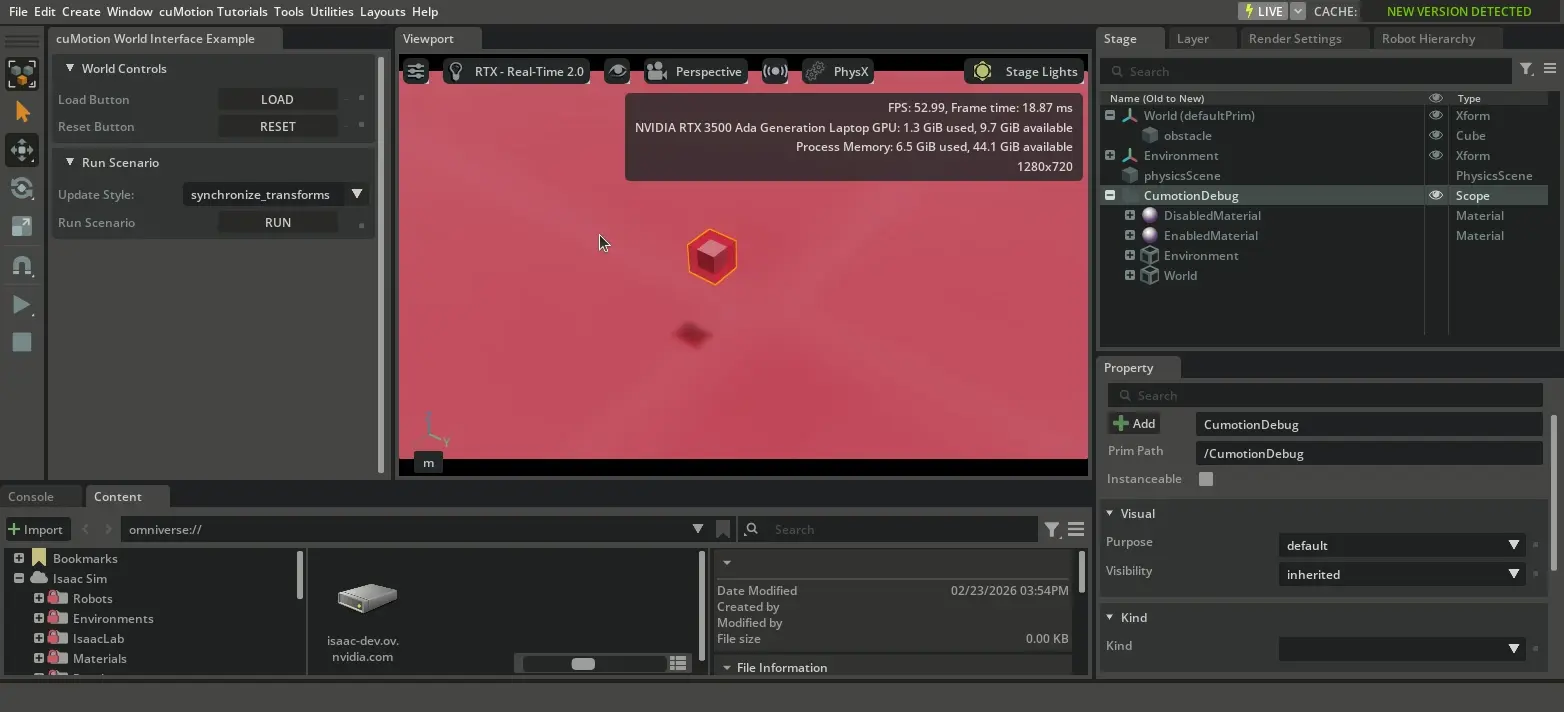Enable the snap magnet tool

21,266
